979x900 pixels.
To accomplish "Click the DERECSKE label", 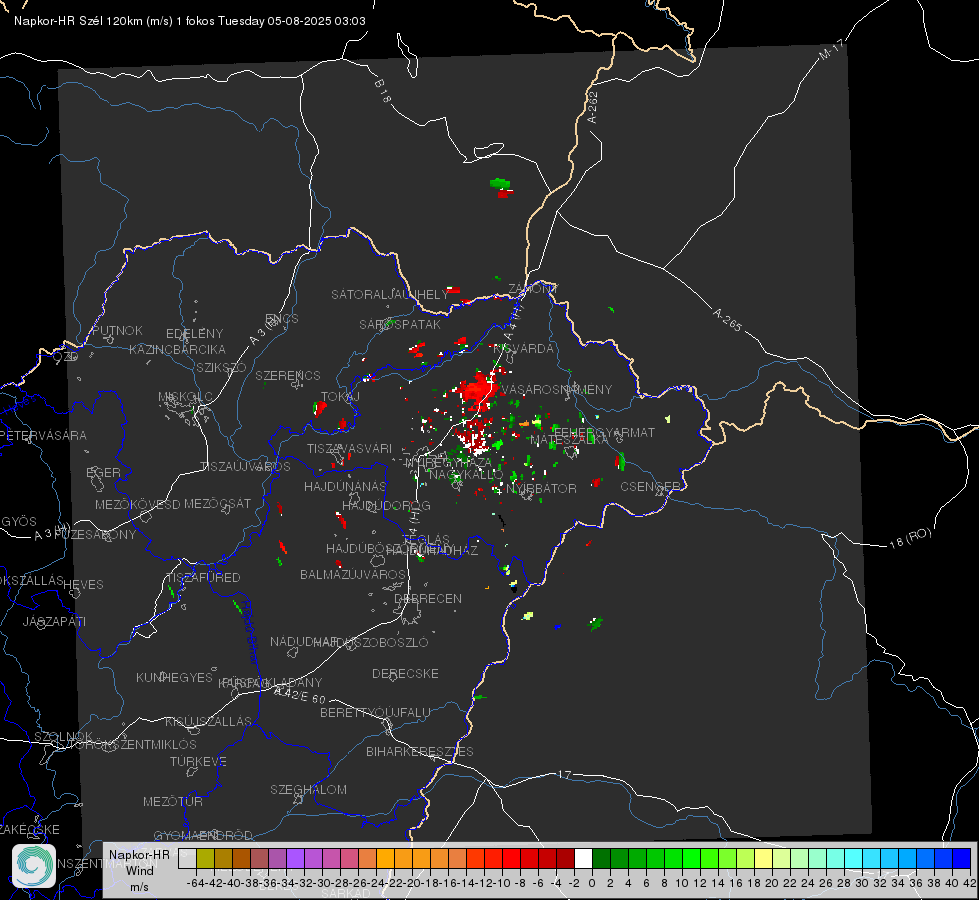I will click(x=405, y=673).
